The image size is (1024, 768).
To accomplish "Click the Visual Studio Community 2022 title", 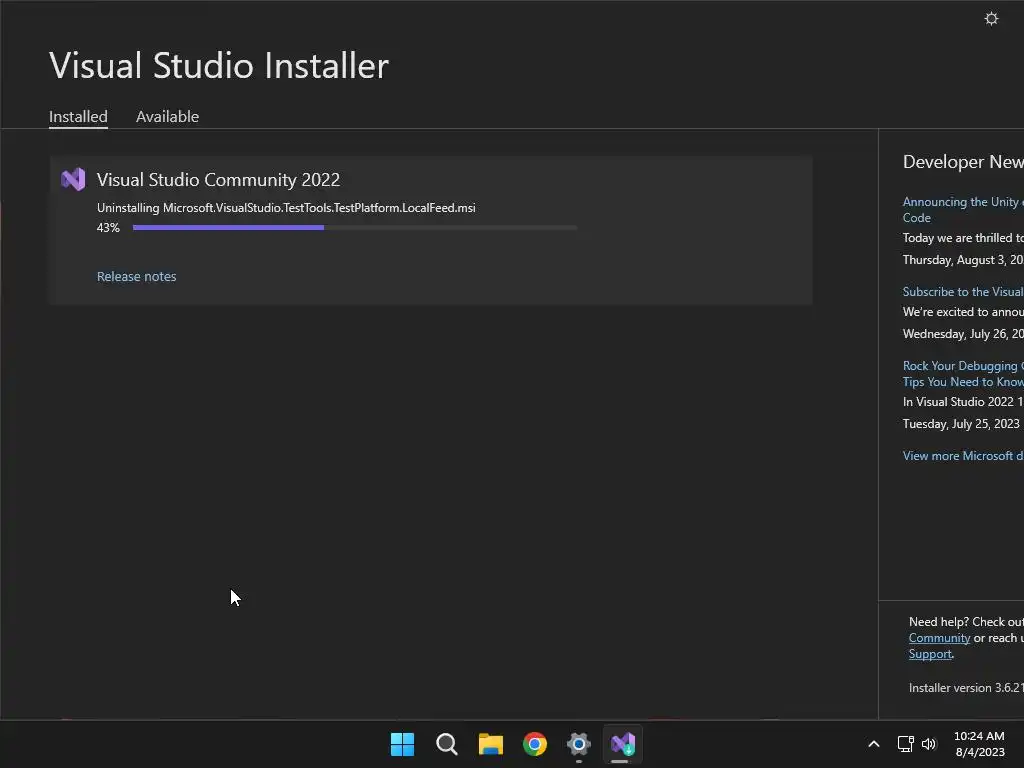I will [218, 180].
